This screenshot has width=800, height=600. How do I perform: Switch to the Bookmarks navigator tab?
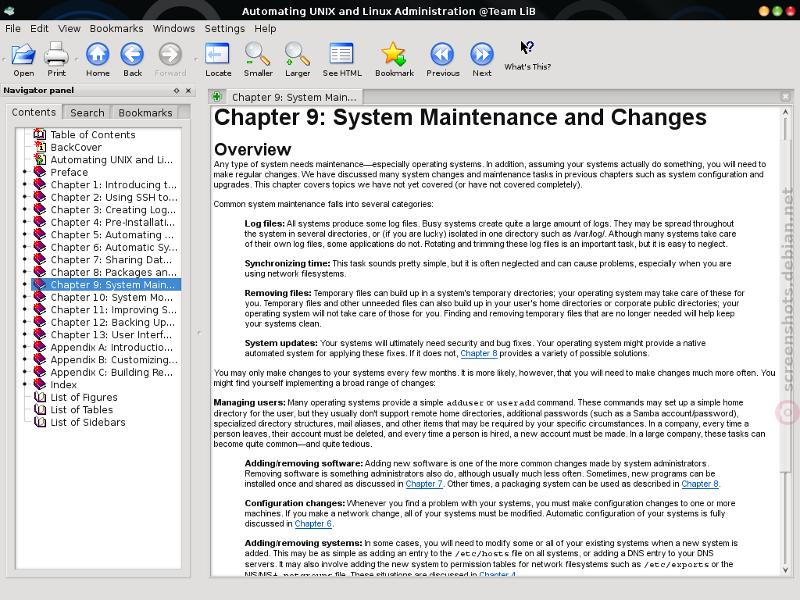[x=145, y=113]
